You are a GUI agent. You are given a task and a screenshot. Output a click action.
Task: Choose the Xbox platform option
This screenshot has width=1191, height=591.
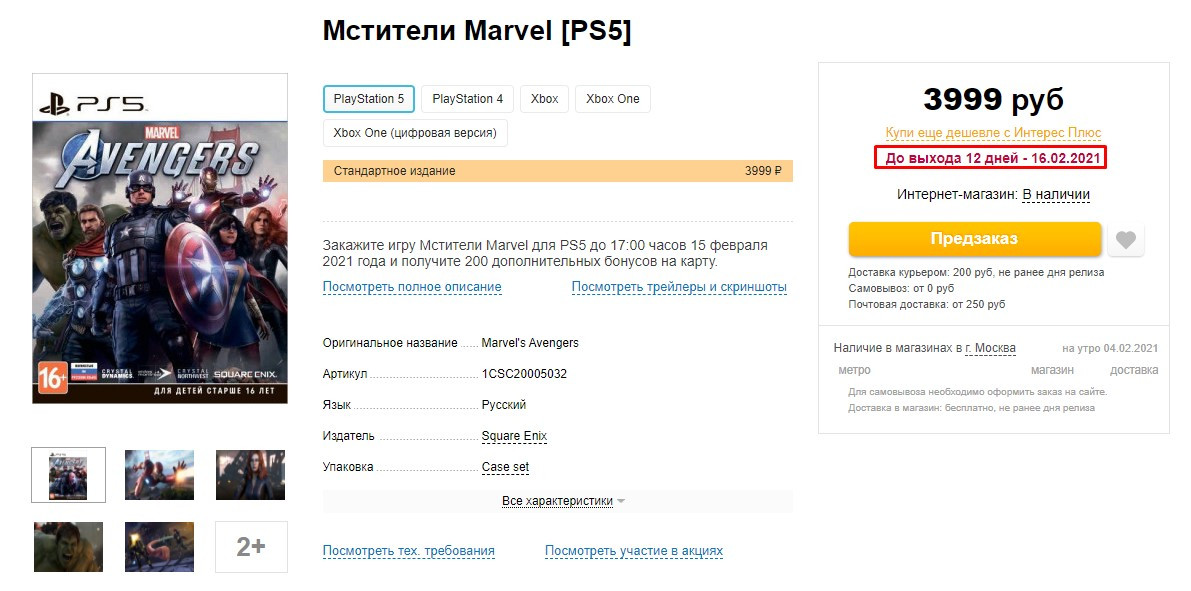545,99
